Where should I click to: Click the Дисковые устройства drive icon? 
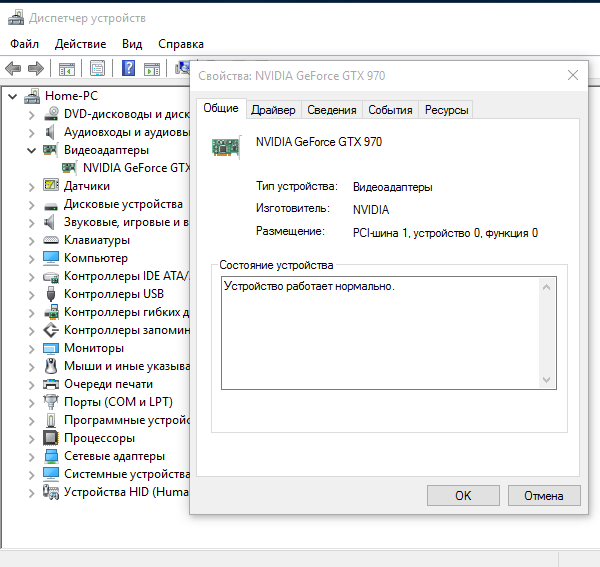(51, 207)
